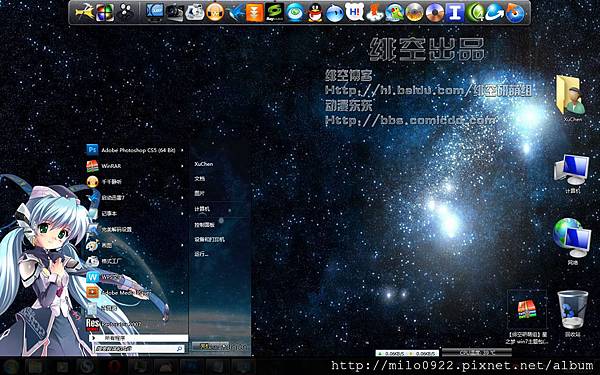Open 计算机 from the Start menu right pane
Viewport: 600px width, 375px height.
pos(202,209)
